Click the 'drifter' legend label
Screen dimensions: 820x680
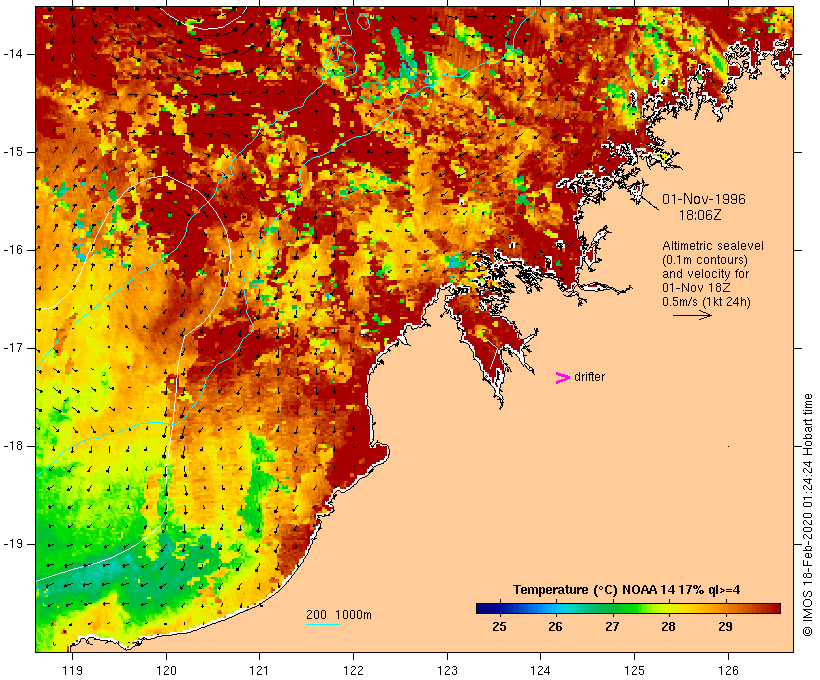(x=589, y=377)
